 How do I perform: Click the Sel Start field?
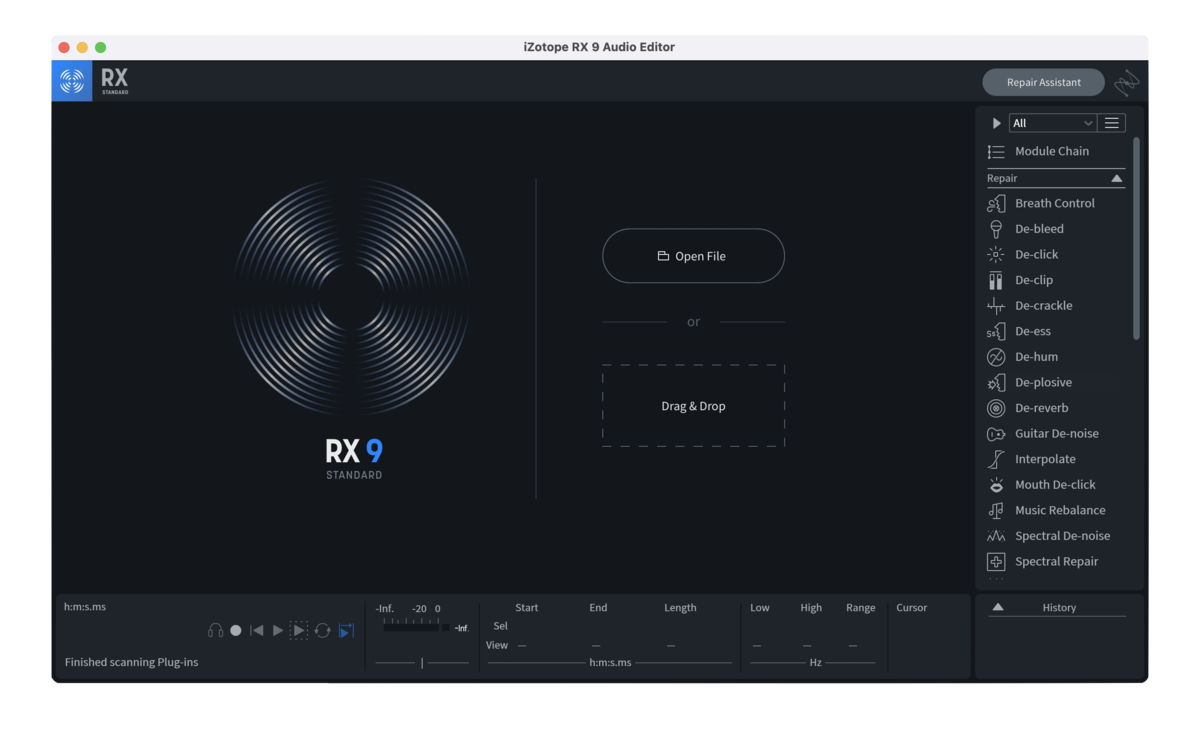coord(527,626)
